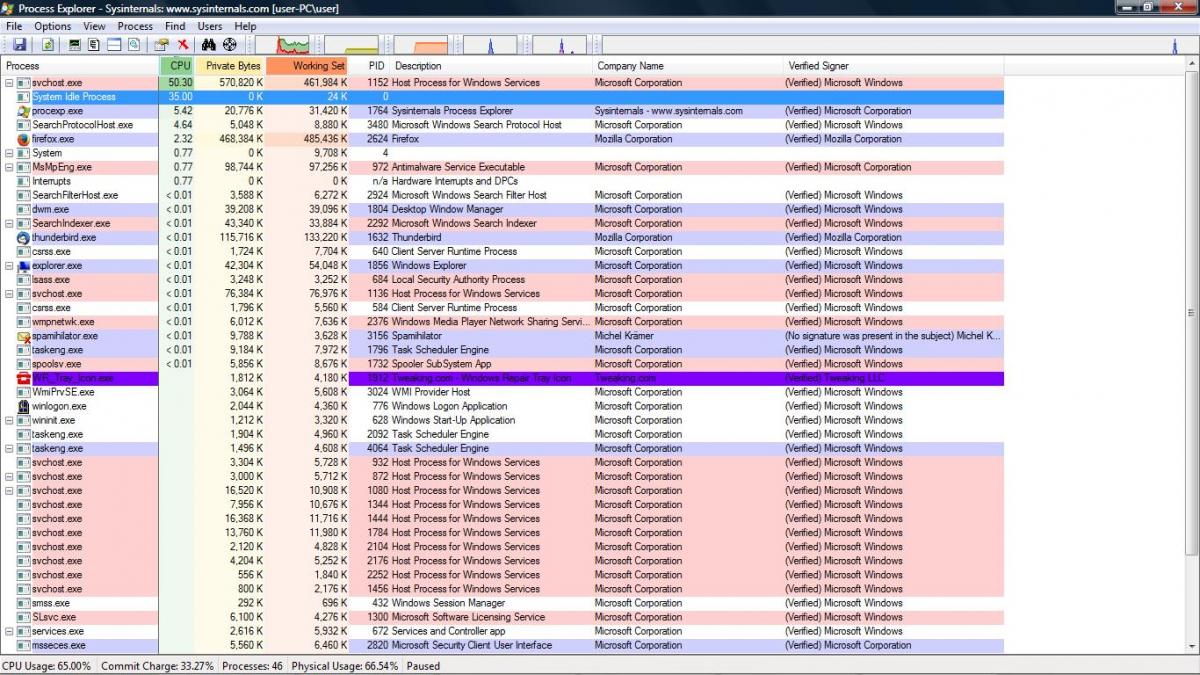
Task: Collapse the wininit.exe tree node
Action: pyautogui.click(x=9, y=421)
